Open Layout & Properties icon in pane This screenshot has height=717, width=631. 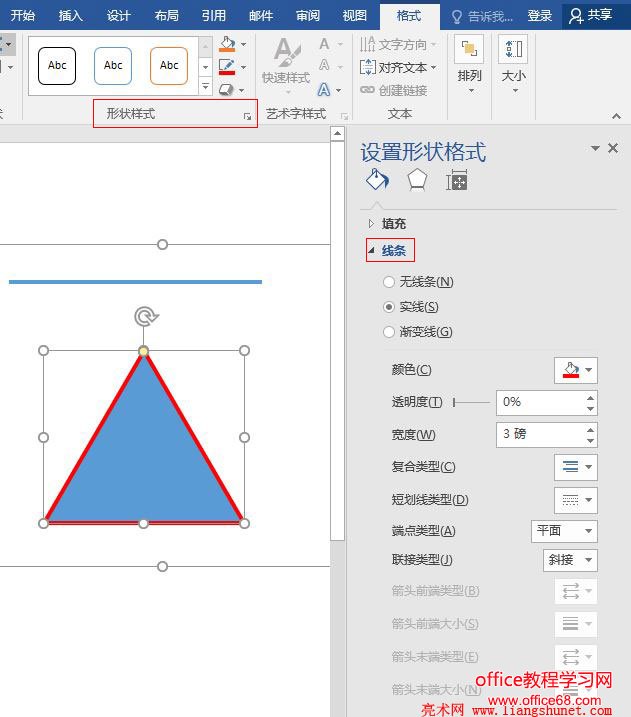[457, 180]
